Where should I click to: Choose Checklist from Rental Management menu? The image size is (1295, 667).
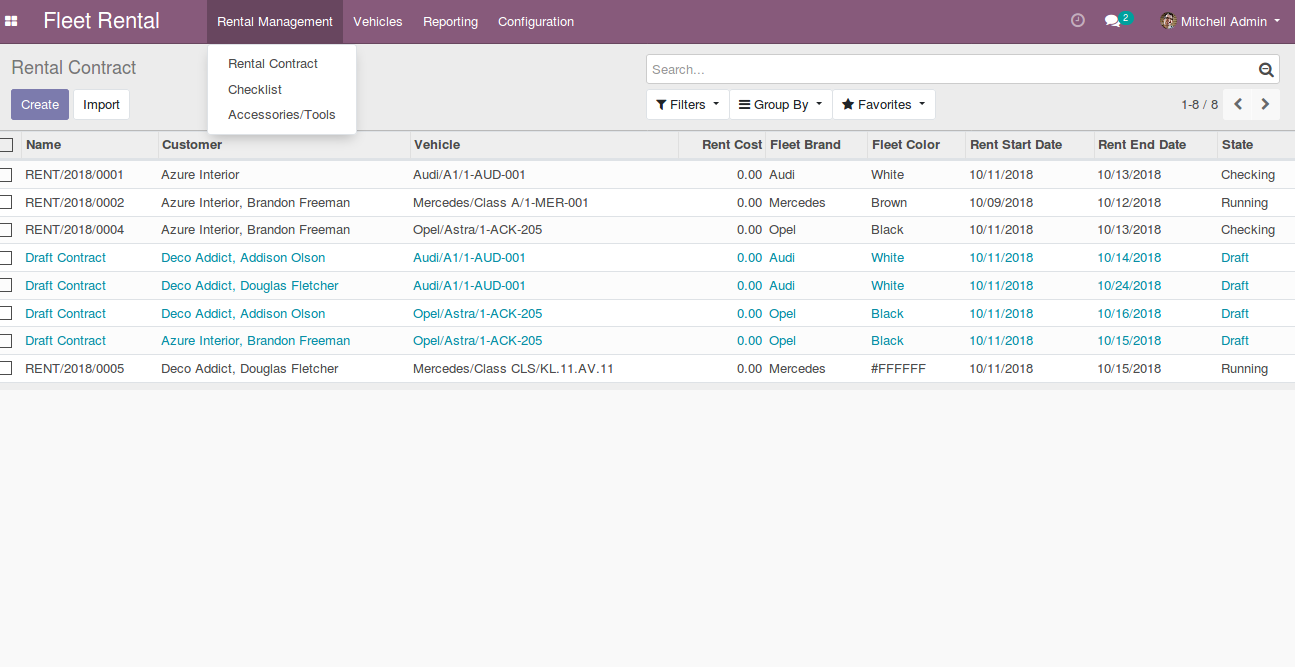coord(255,90)
